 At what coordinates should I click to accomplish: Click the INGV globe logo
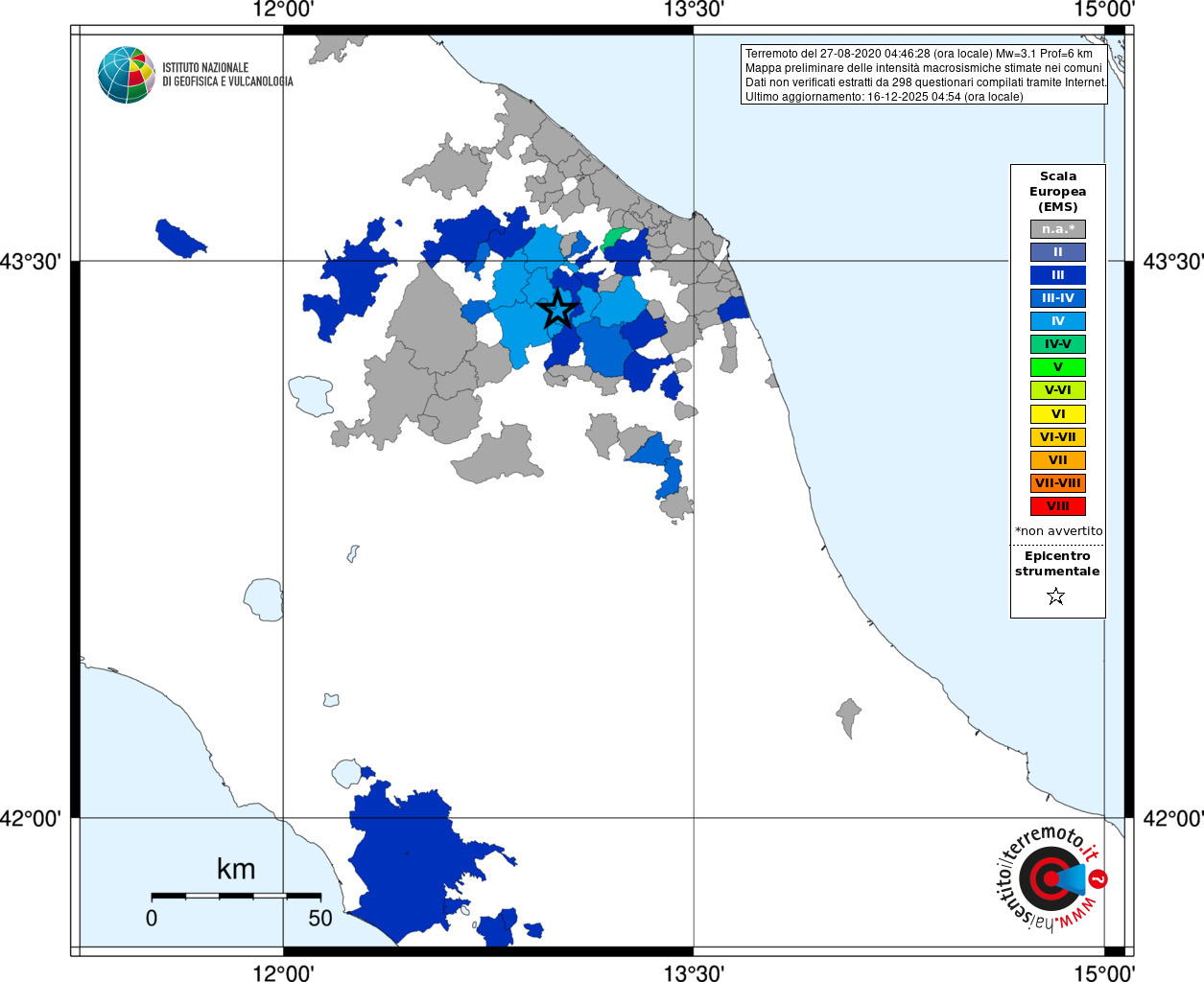click(x=127, y=75)
